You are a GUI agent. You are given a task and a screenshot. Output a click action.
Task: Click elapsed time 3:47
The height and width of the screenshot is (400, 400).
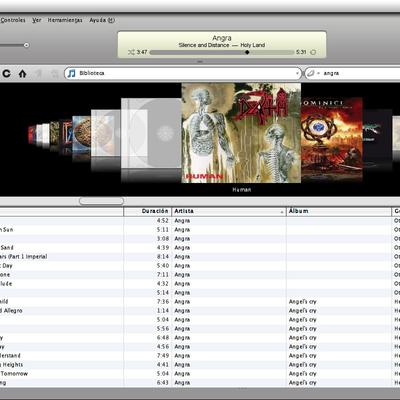click(x=142, y=52)
